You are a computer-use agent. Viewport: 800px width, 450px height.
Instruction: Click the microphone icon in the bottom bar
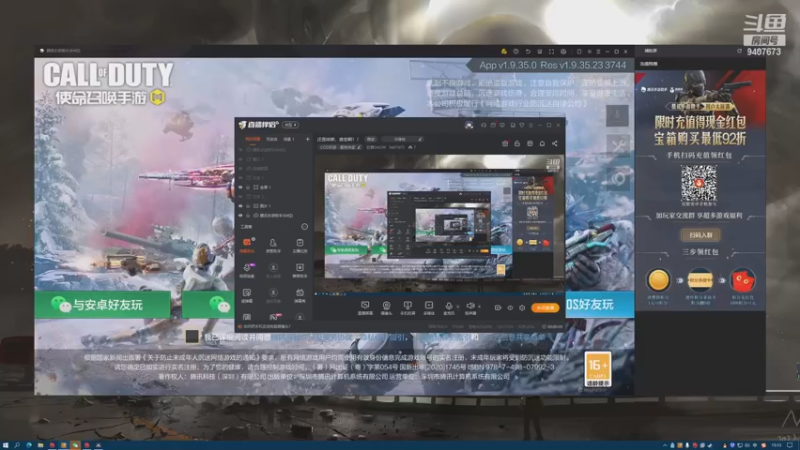448,307
